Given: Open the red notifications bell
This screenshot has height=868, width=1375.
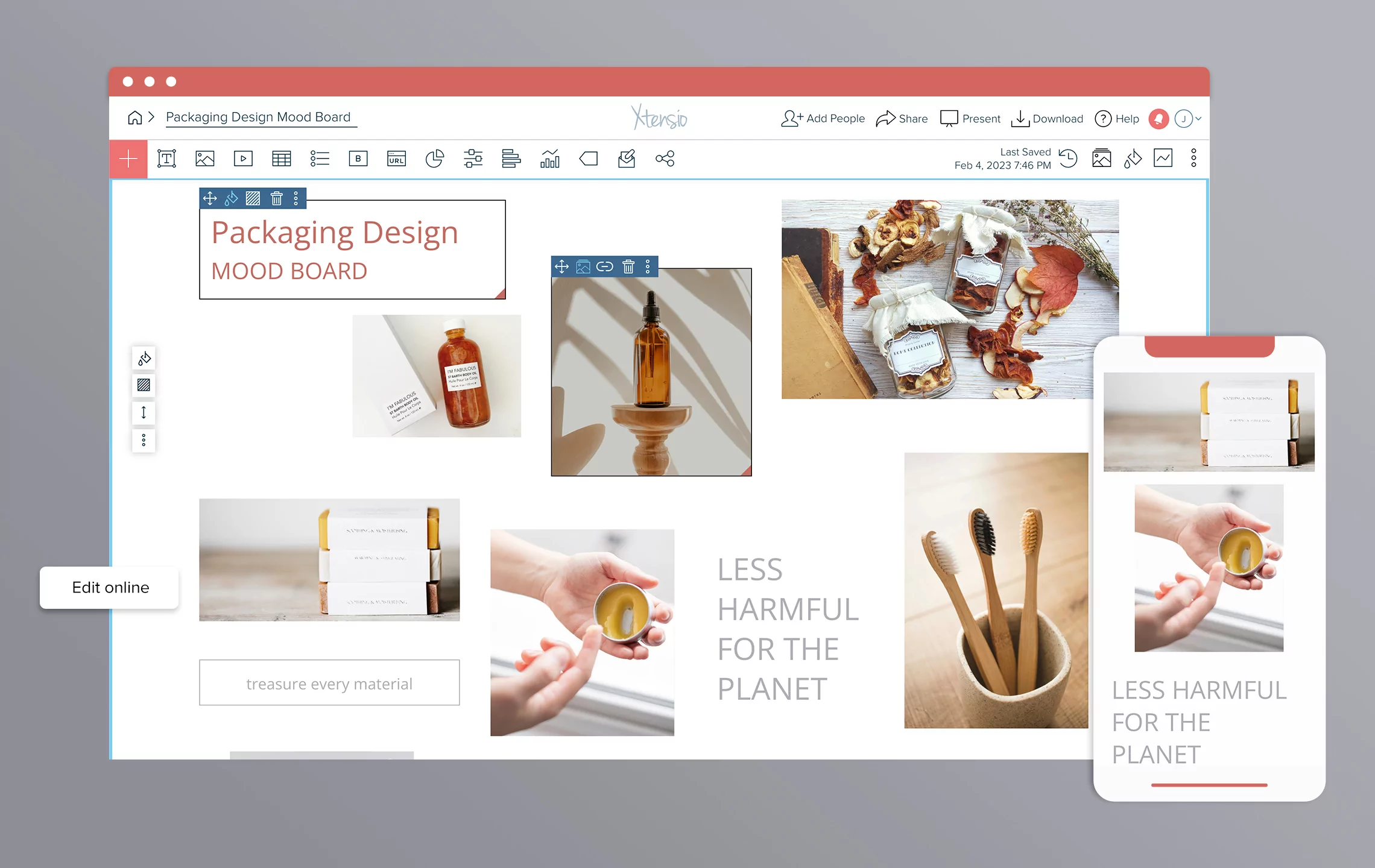Looking at the screenshot, I should (1158, 119).
